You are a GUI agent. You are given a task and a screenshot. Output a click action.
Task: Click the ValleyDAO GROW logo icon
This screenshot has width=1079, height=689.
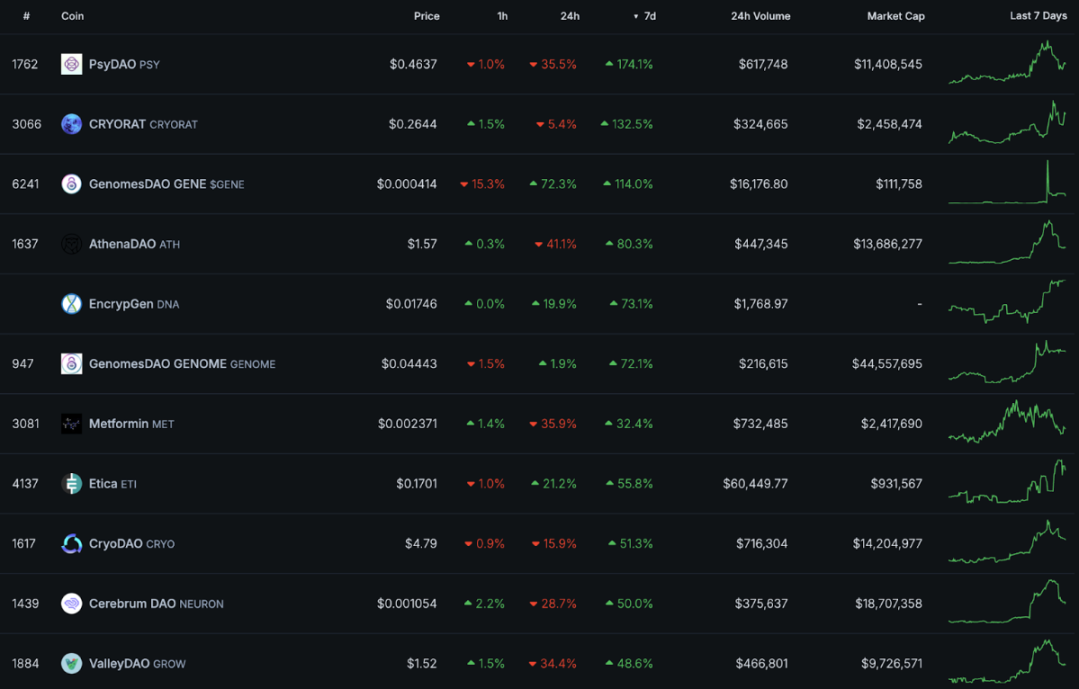71,664
